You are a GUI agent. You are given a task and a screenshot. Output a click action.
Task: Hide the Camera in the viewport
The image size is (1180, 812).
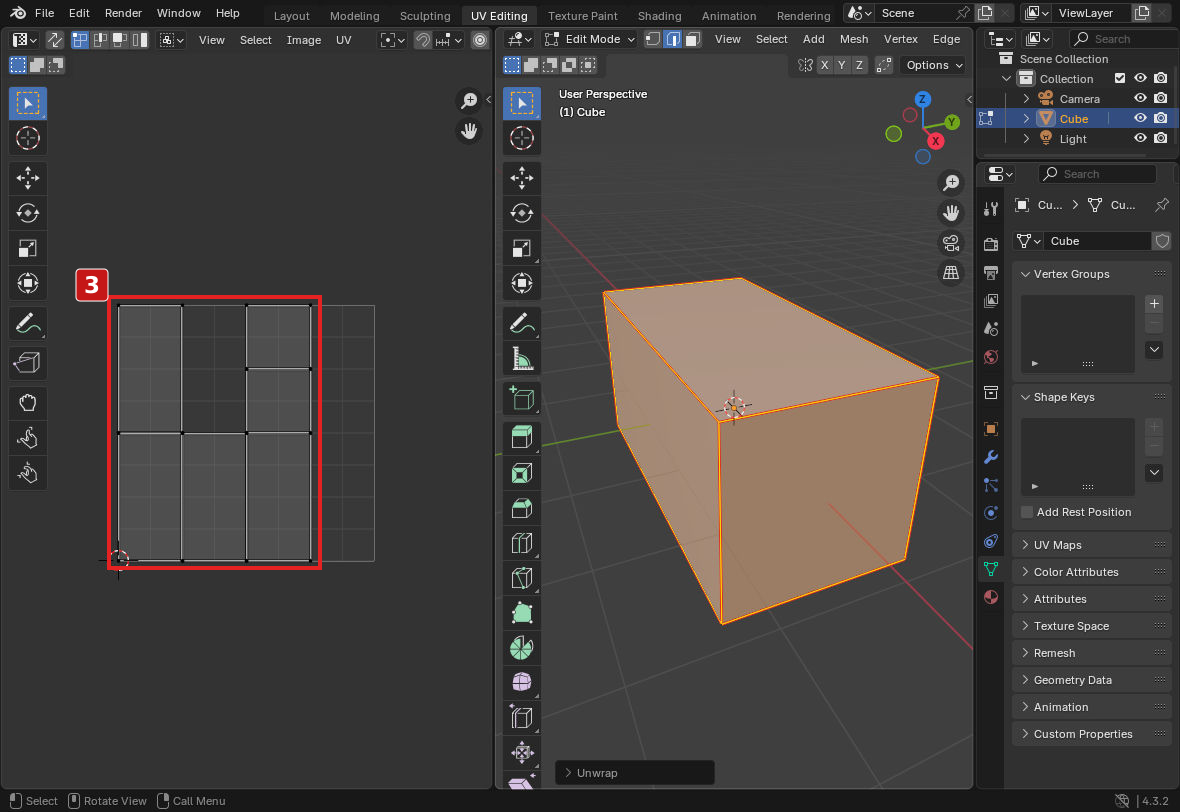pyautogui.click(x=1140, y=99)
